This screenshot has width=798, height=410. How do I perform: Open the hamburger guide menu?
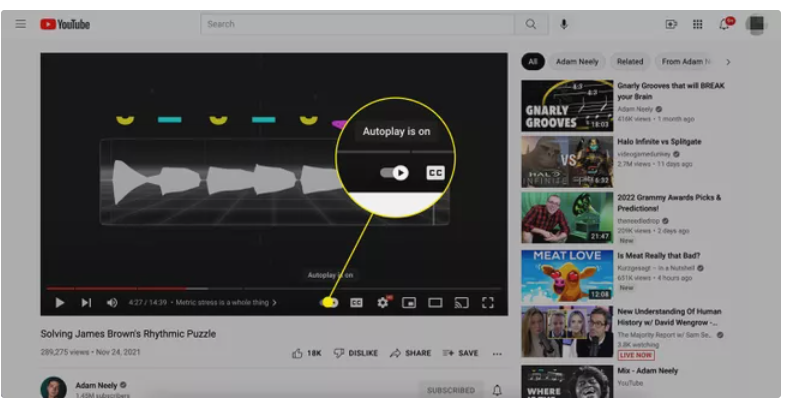click(x=20, y=24)
